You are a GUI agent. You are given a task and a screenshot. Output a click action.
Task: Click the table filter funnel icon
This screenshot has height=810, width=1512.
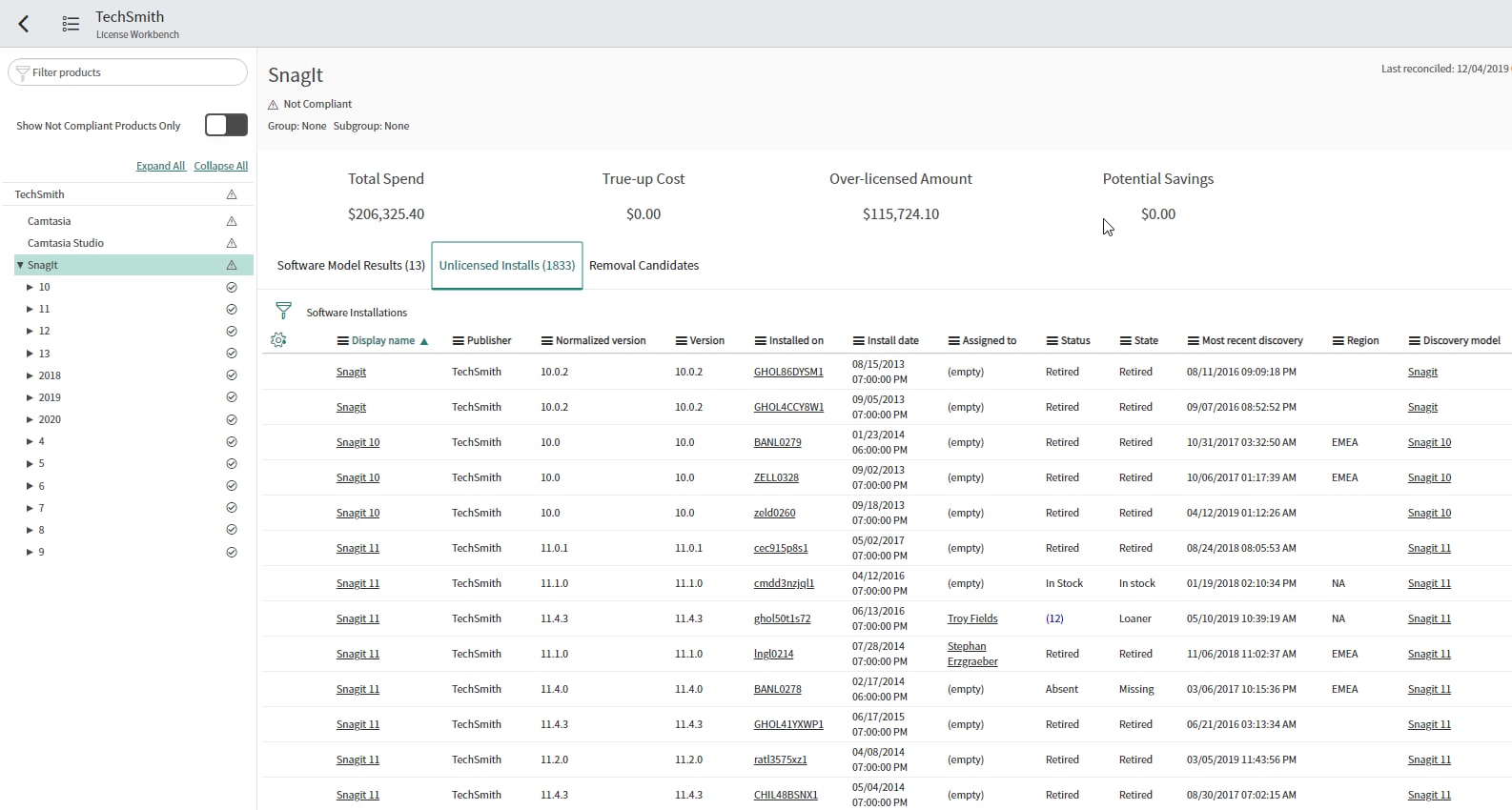click(283, 311)
